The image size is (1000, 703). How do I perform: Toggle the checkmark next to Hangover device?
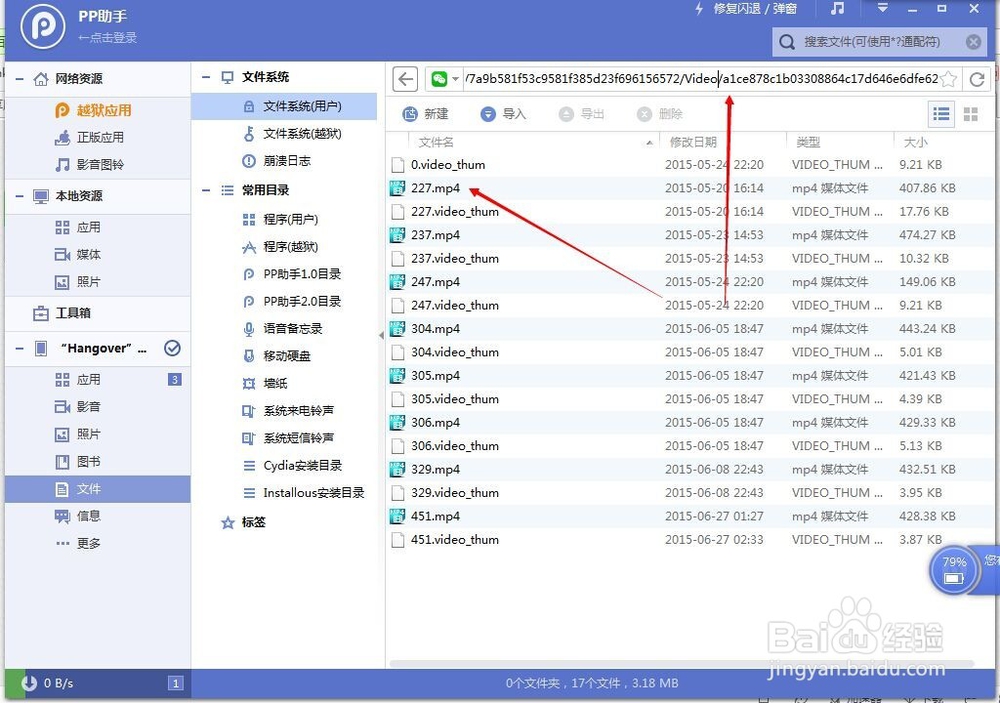tap(174, 350)
